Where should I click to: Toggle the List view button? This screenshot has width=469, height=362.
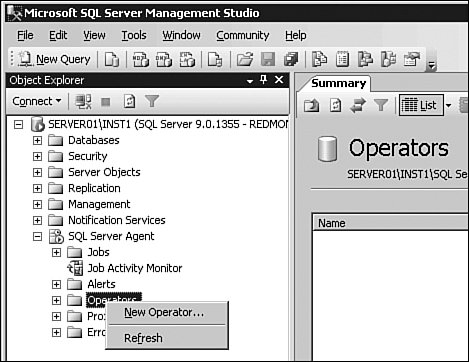coord(421,105)
